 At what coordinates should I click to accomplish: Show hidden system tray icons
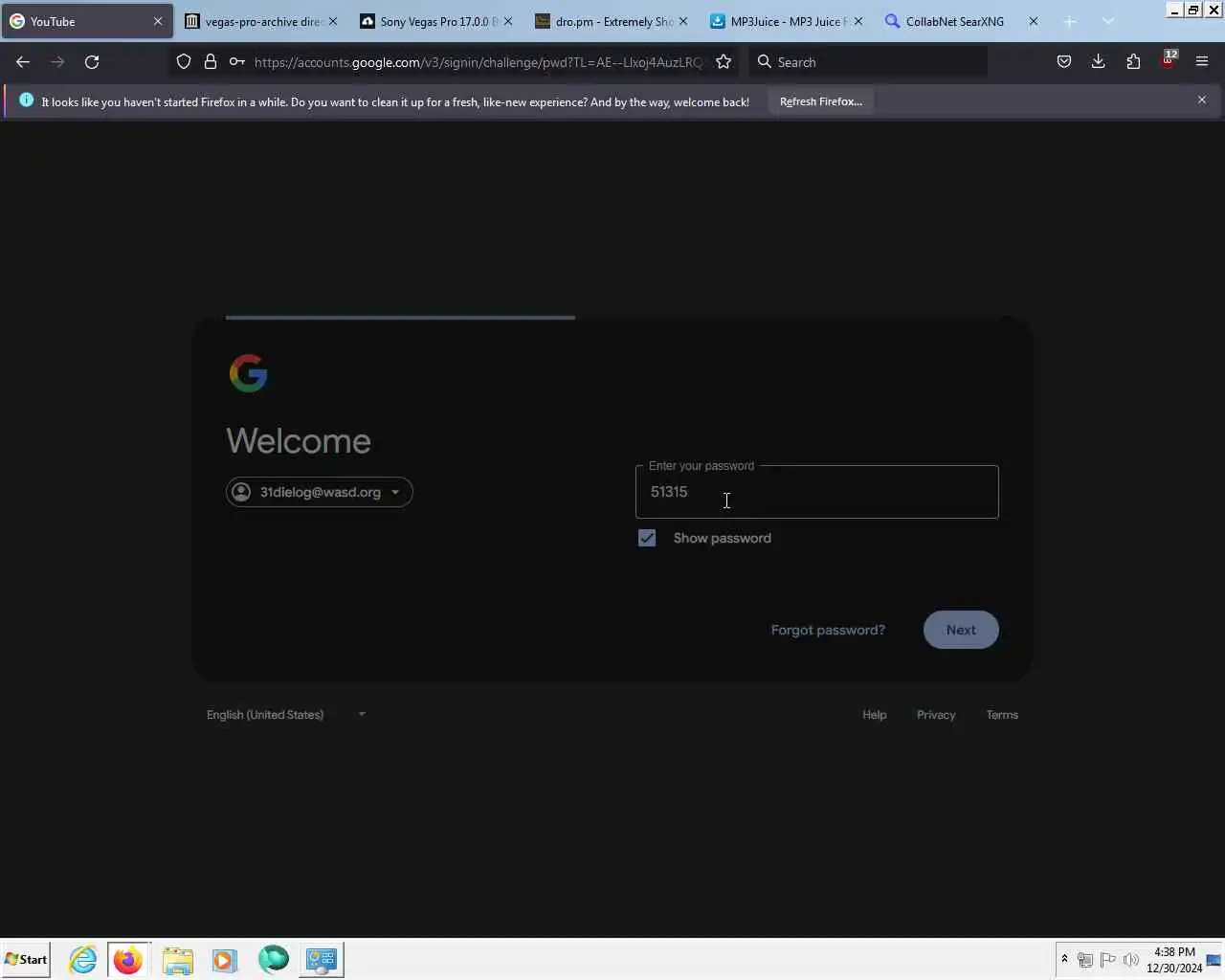click(1064, 959)
